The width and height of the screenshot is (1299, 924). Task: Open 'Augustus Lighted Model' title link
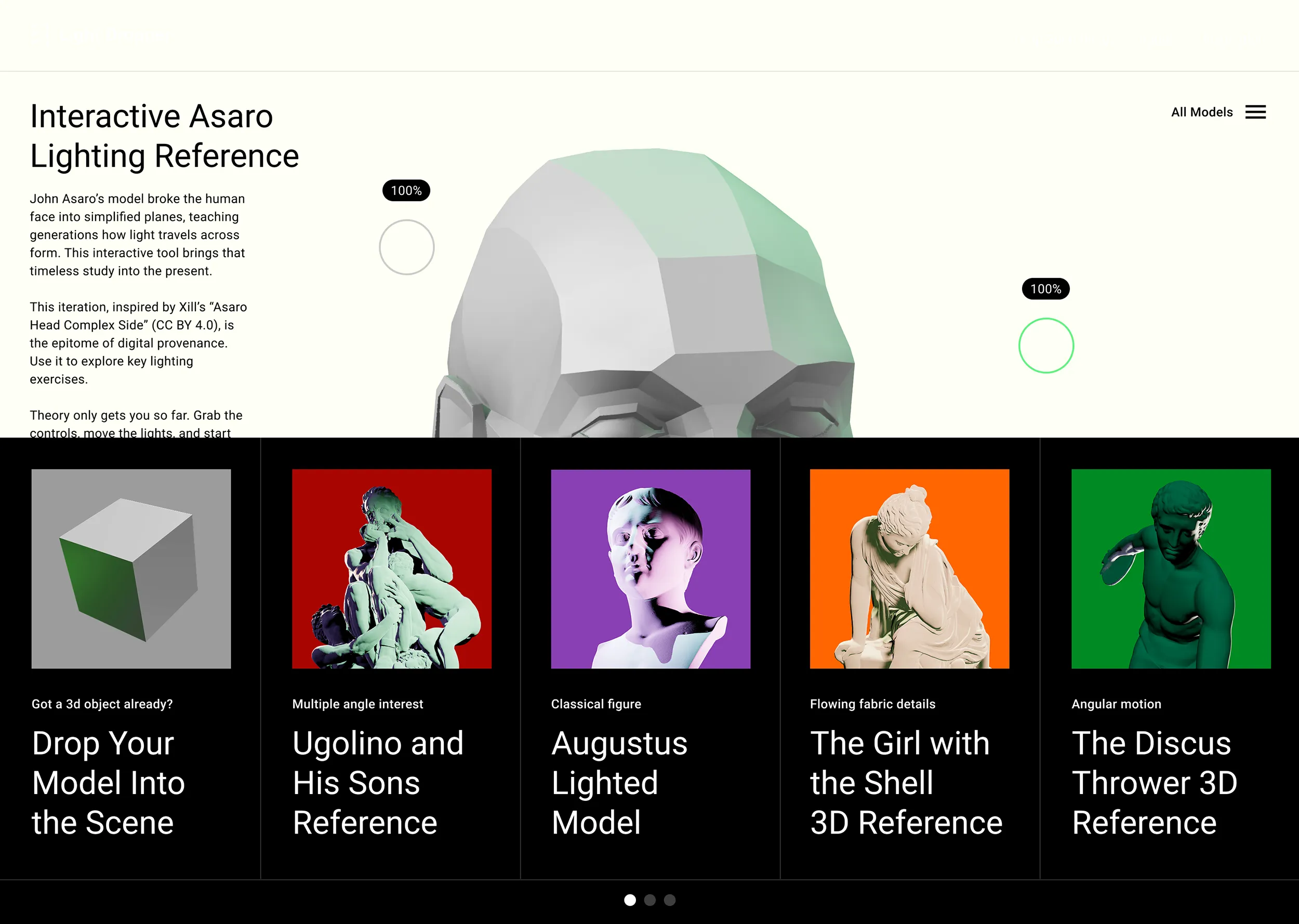[619, 782]
